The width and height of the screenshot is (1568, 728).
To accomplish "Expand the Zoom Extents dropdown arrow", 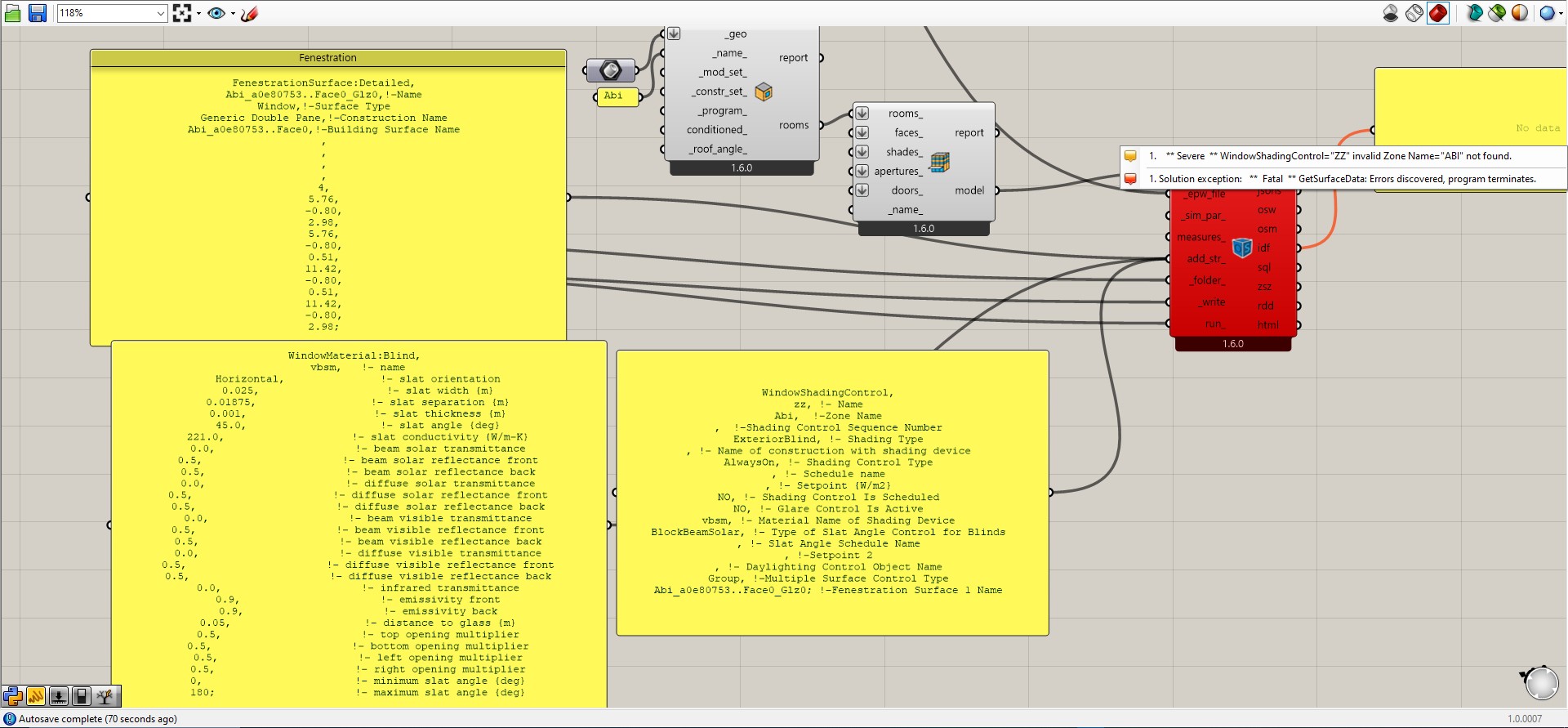I will [x=198, y=13].
